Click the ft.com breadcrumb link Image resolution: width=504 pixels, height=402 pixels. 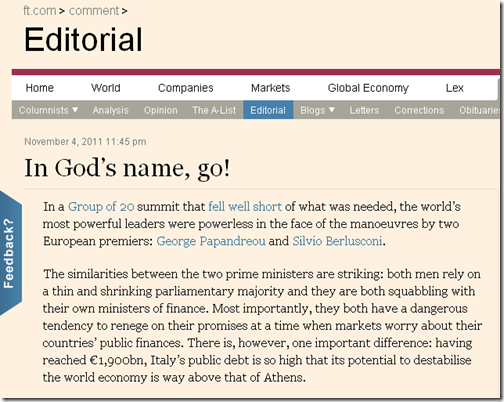click(40, 11)
